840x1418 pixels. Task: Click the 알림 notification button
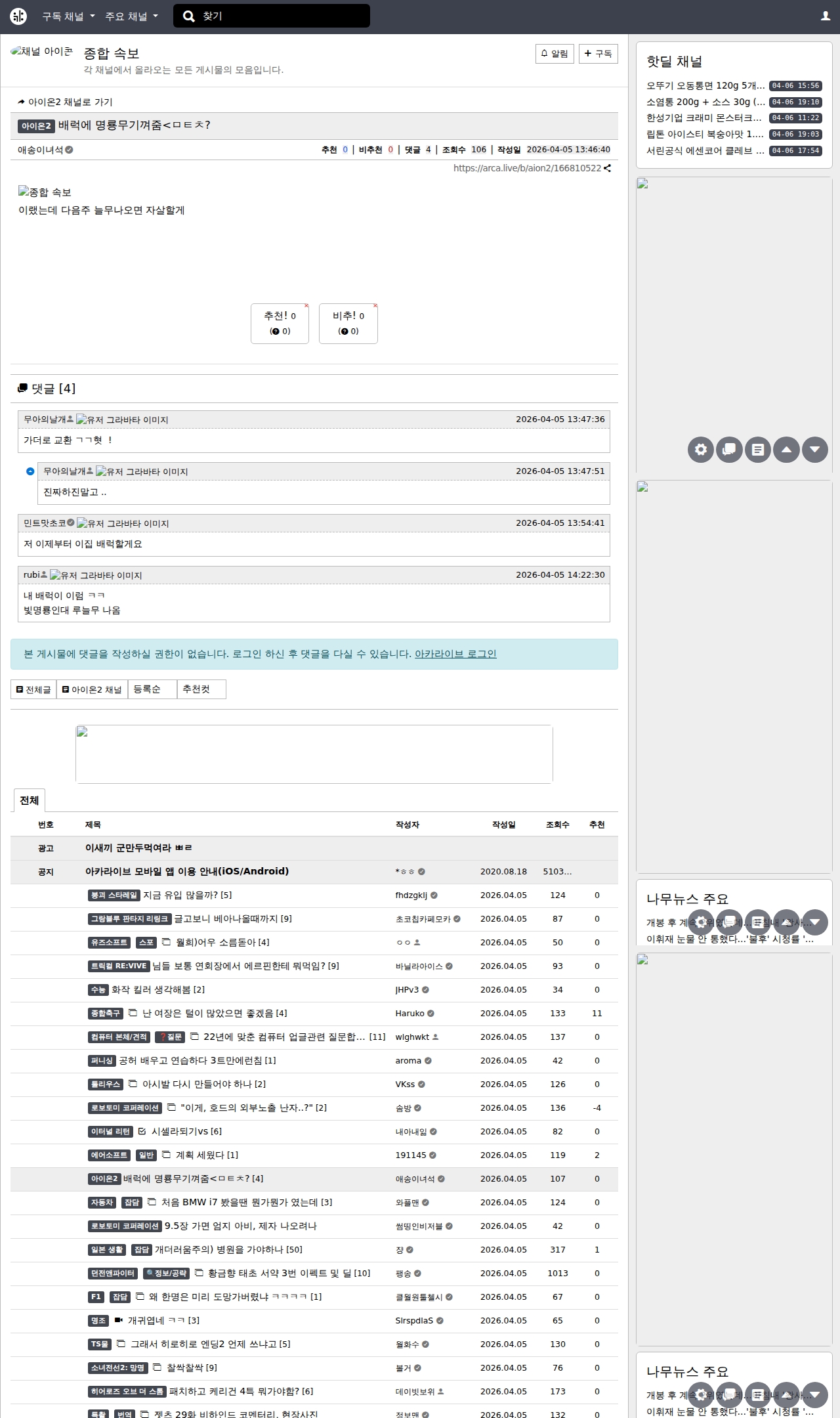click(555, 54)
